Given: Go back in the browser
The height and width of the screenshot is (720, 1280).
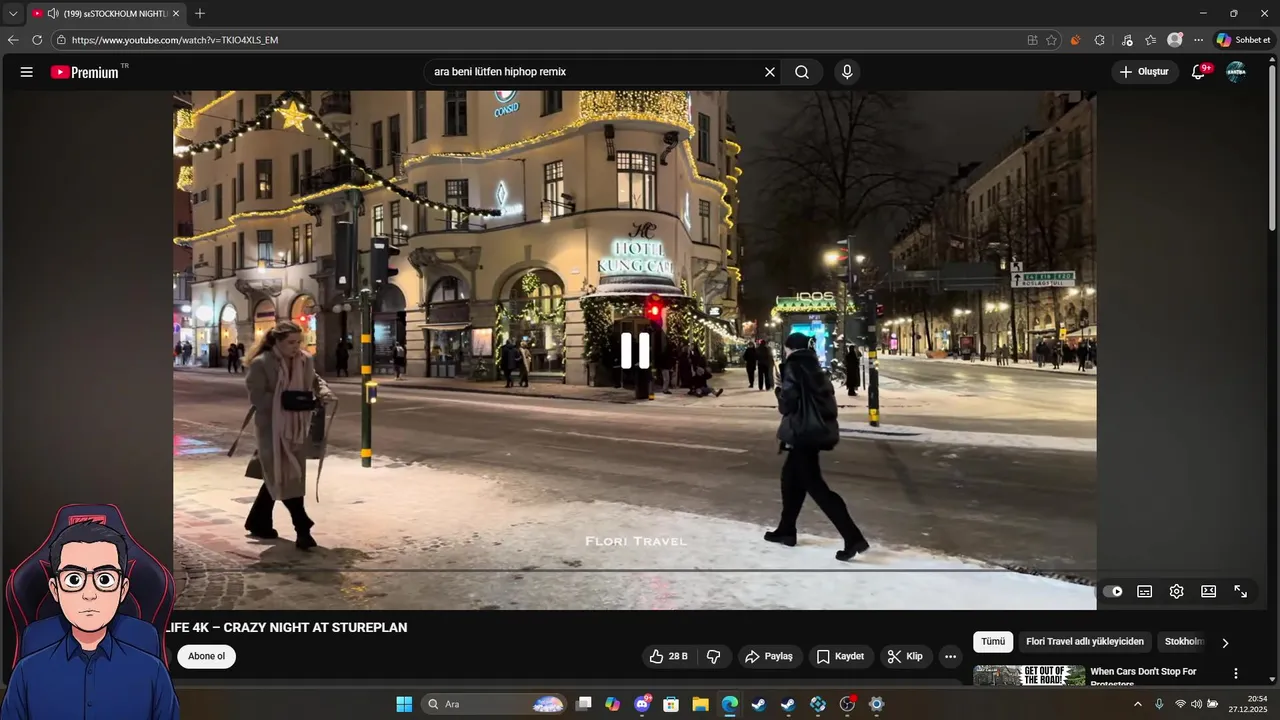Looking at the screenshot, I should pyautogui.click(x=13, y=40).
